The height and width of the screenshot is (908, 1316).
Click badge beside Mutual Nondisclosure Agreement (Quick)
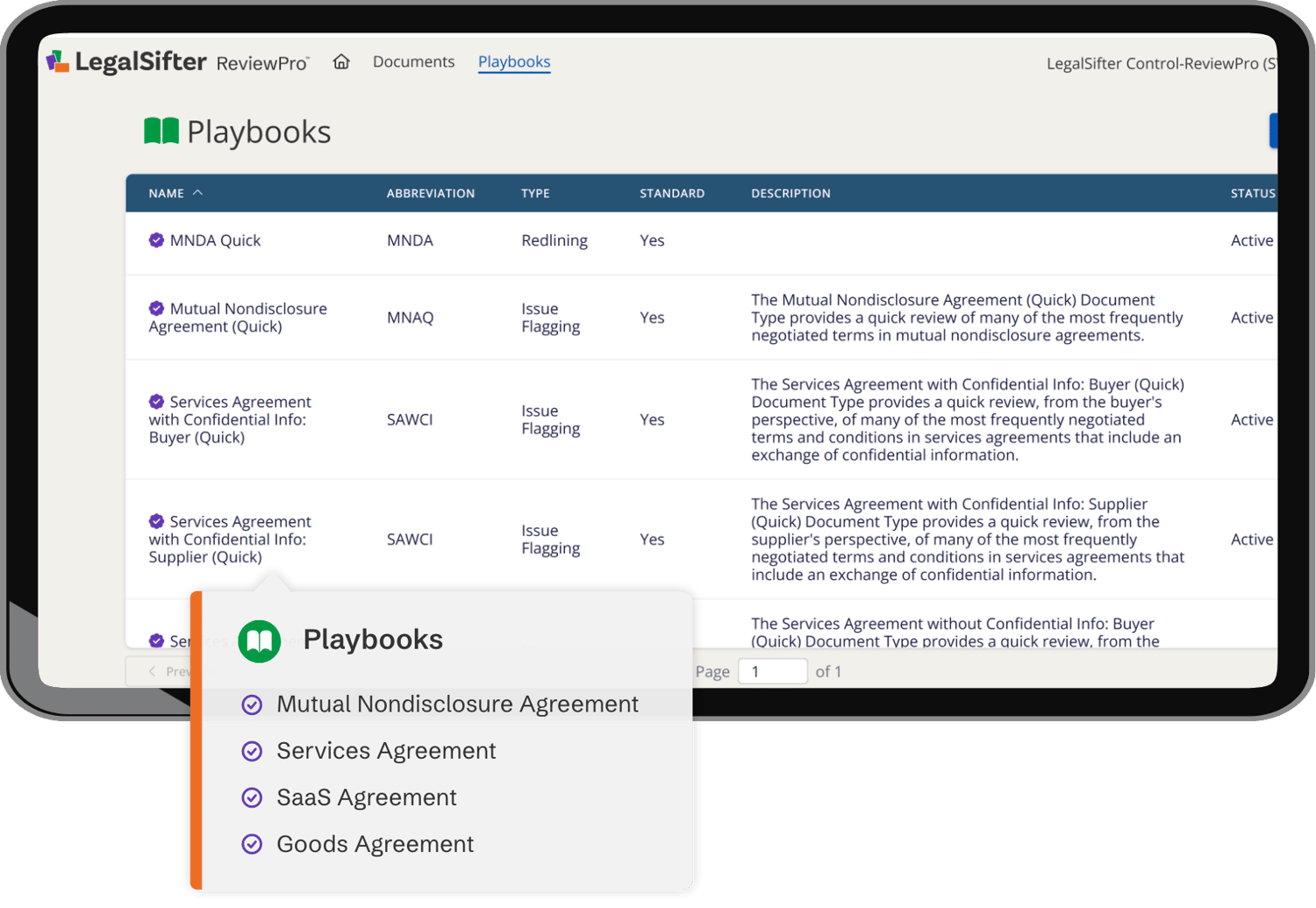click(x=156, y=308)
